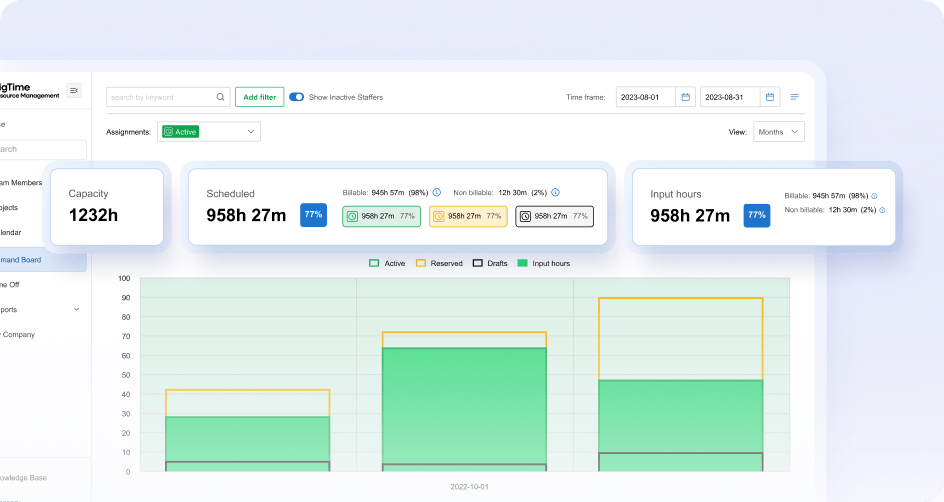The height and width of the screenshot is (502, 944).
Task: Click the Add filter button
Action: coord(259,97)
